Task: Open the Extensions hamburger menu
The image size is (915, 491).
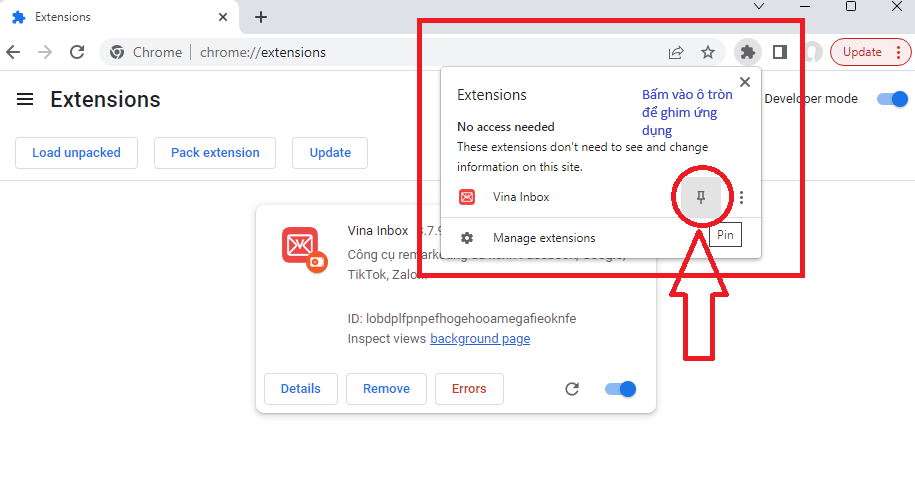Action: [25, 99]
